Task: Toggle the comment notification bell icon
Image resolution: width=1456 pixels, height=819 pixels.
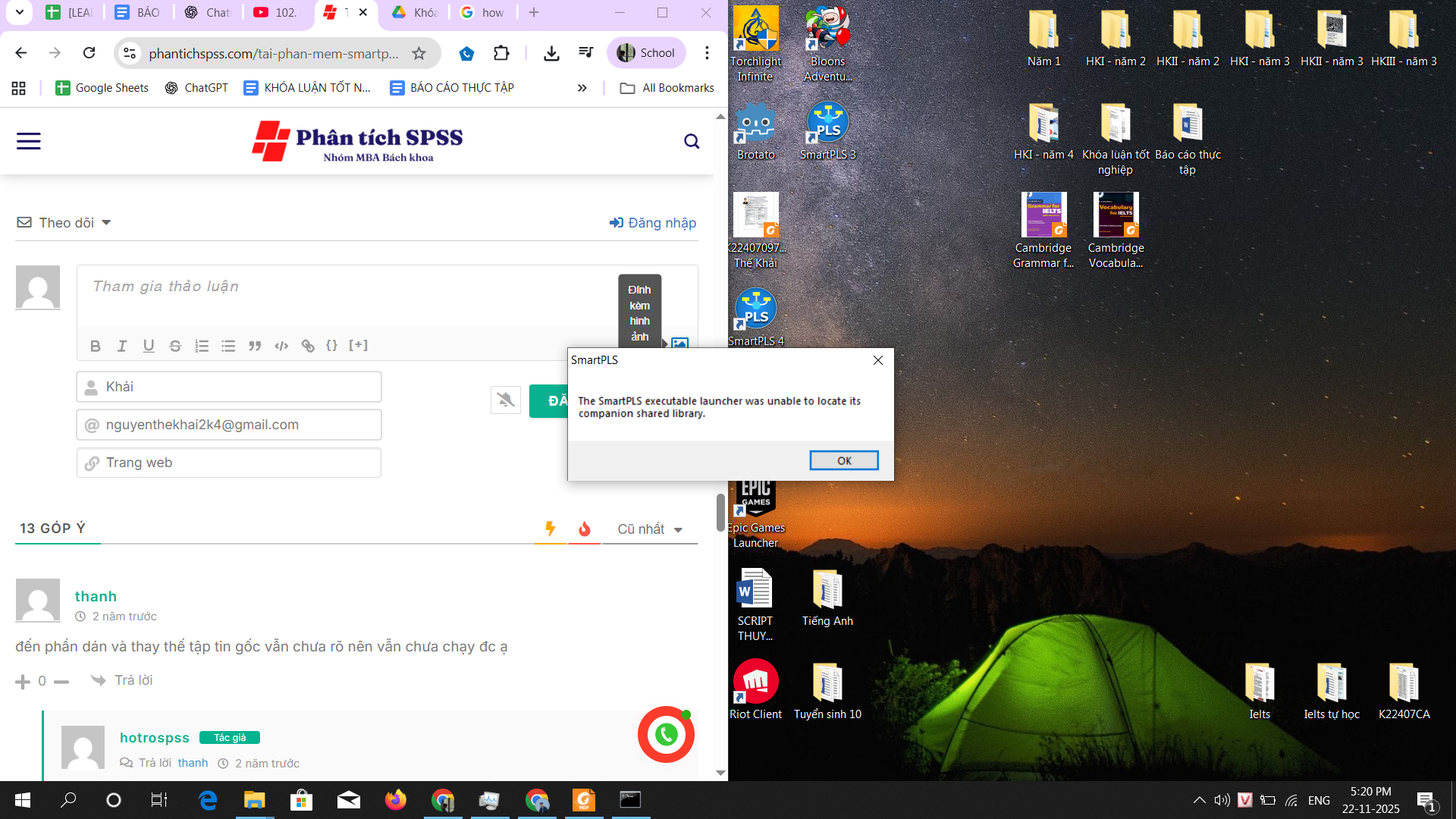Action: [506, 400]
